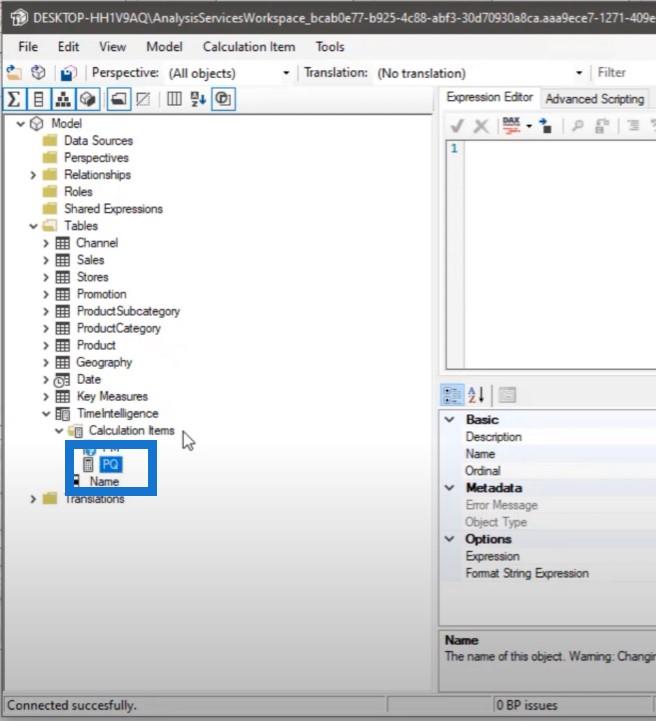The width and height of the screenshot is (656, 721).
Task: Toggle alphabetical sort of tree objects
Action: (x=198, y=99)
